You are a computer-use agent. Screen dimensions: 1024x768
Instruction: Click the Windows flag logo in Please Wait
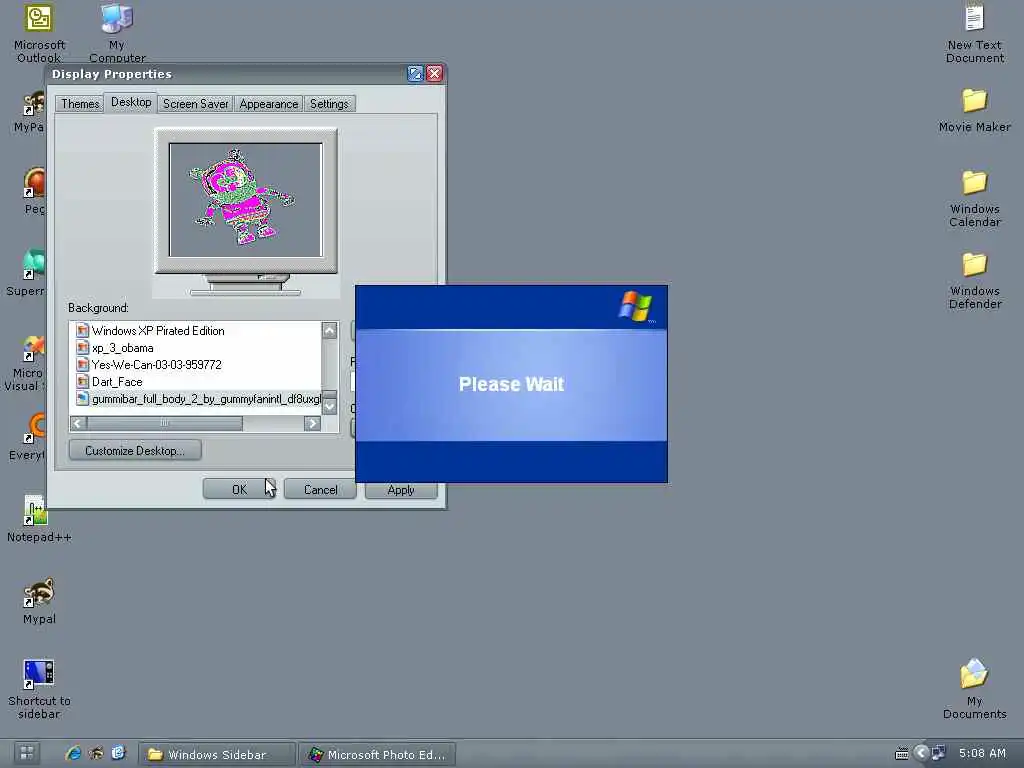coord(635,306)
